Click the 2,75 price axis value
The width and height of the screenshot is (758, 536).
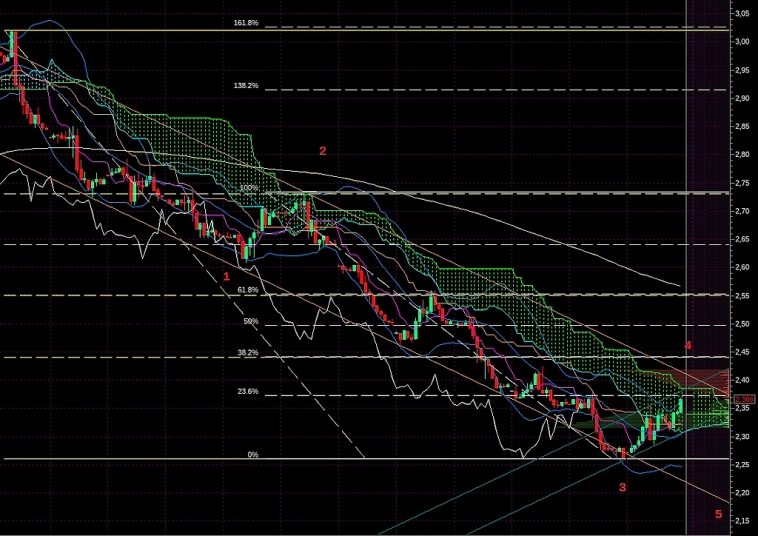742,183
